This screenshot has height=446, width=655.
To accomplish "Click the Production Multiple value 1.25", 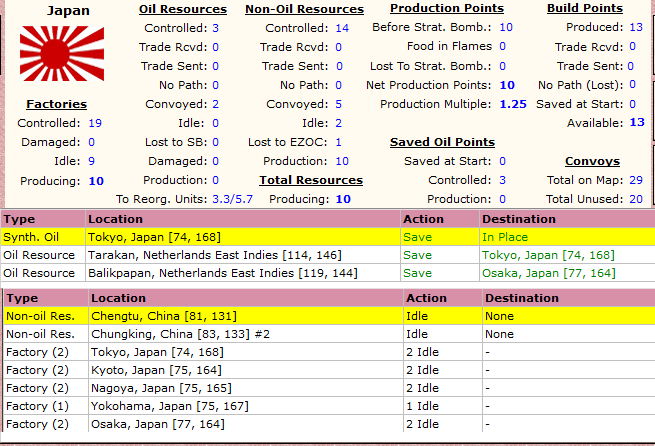I will click(x=513, y=104).
